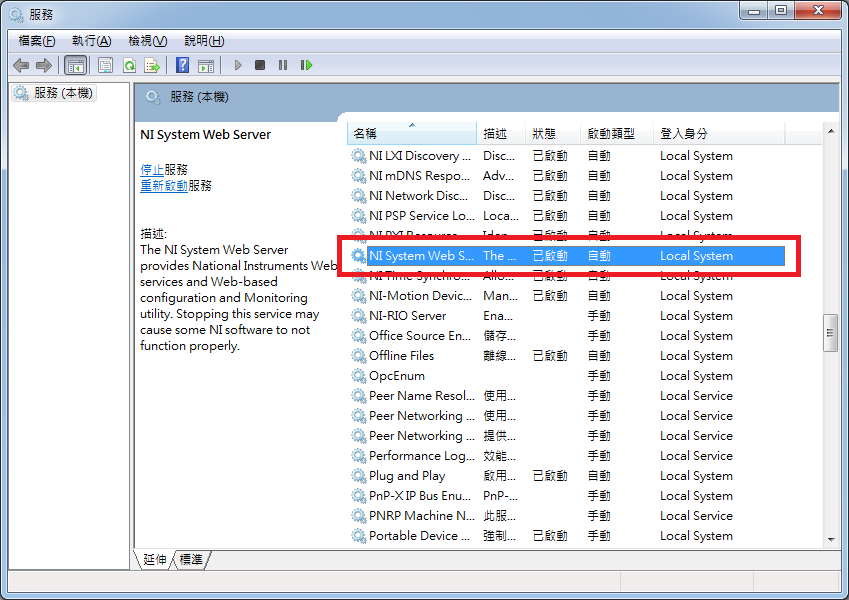
Task: Select the NI Network Discovery service name
Action: (419, 196)
